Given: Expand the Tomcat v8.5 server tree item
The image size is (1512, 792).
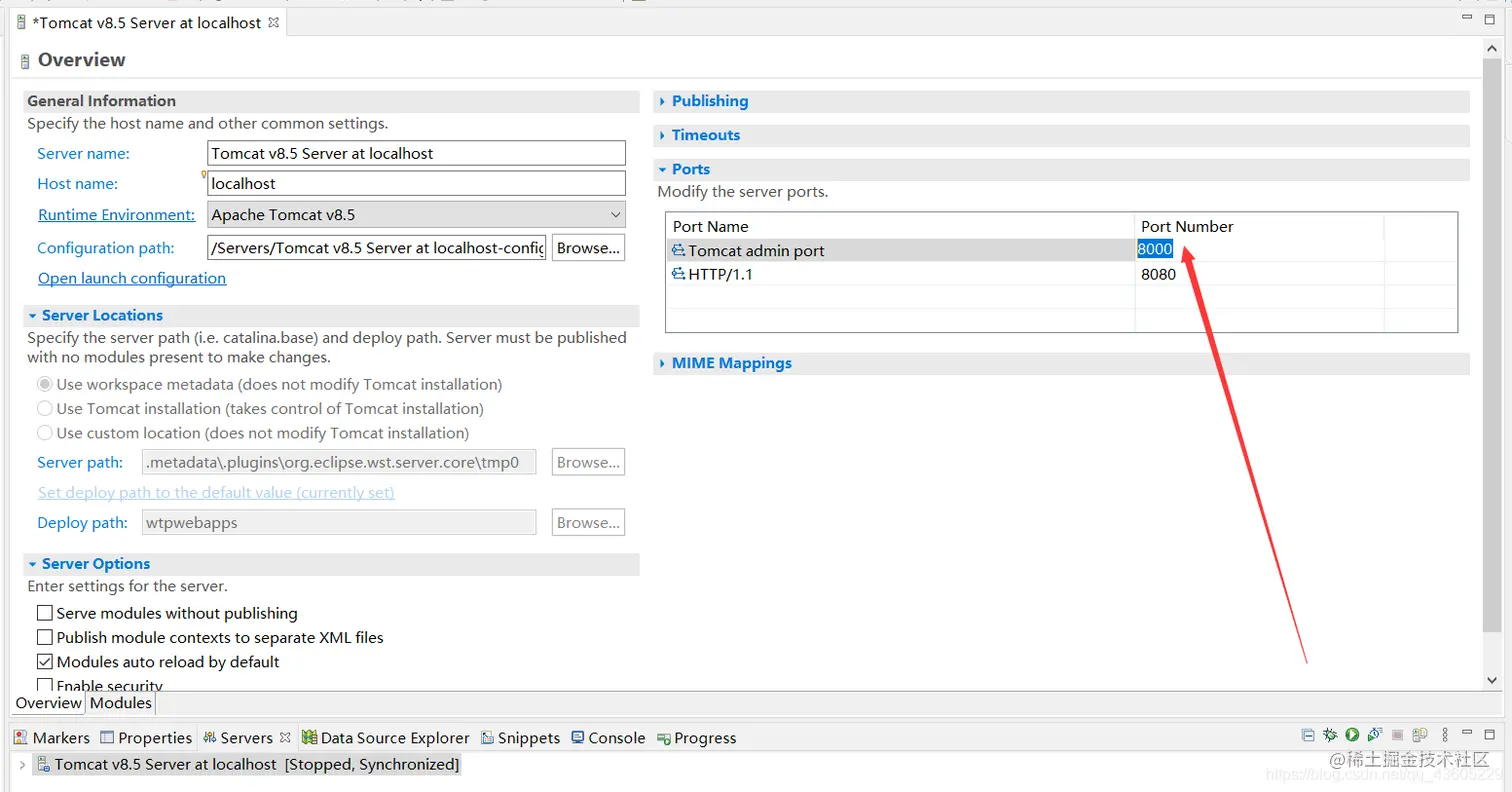Looking at the screenshot, I should coord(22,765).
